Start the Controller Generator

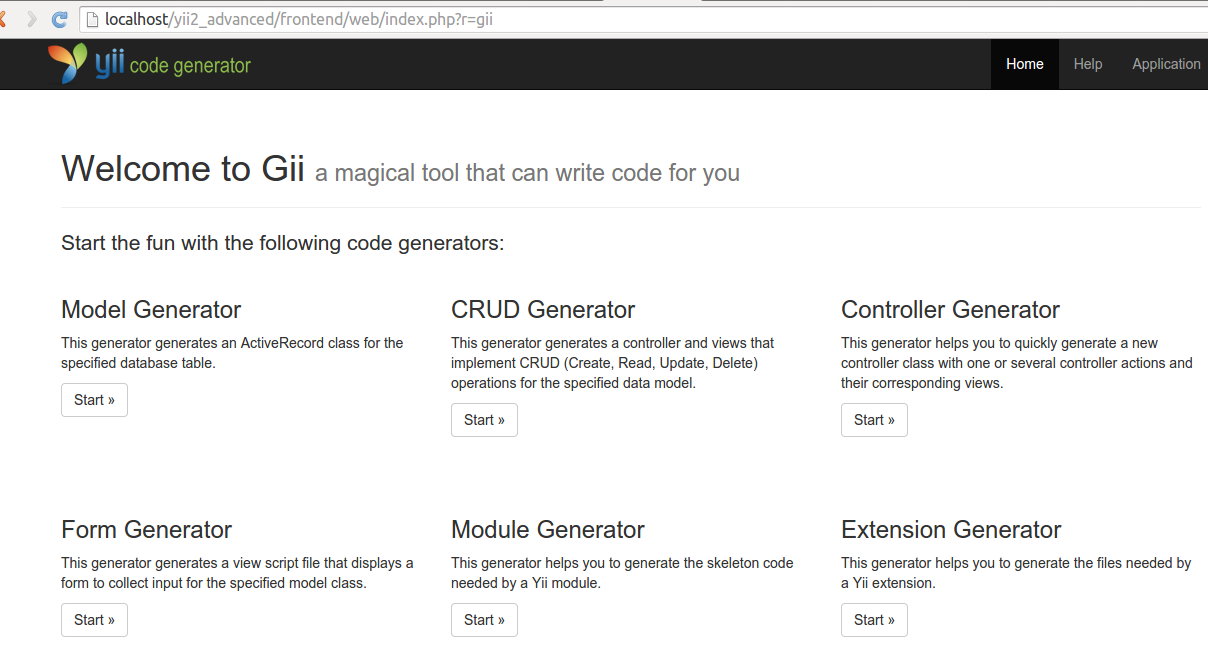(x=874, y=420)
